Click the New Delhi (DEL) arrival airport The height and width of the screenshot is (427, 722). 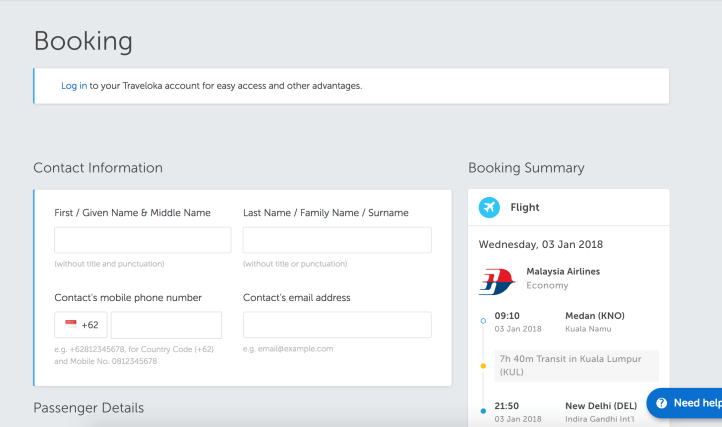tap(601, 405)
